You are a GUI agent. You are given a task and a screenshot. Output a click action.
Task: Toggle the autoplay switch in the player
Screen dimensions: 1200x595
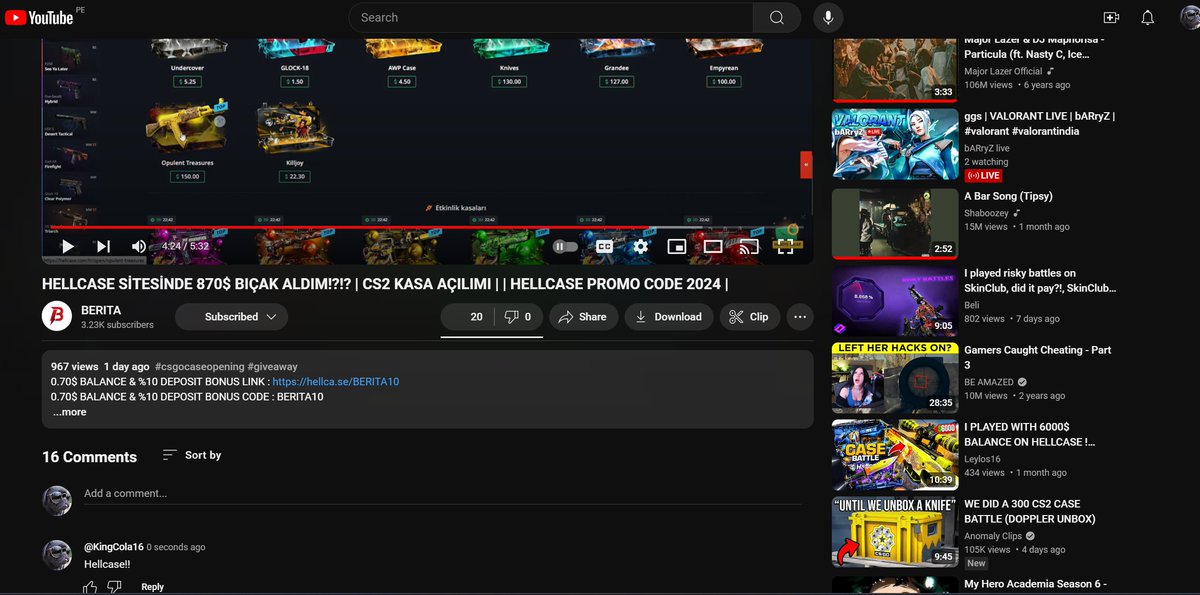566,246
